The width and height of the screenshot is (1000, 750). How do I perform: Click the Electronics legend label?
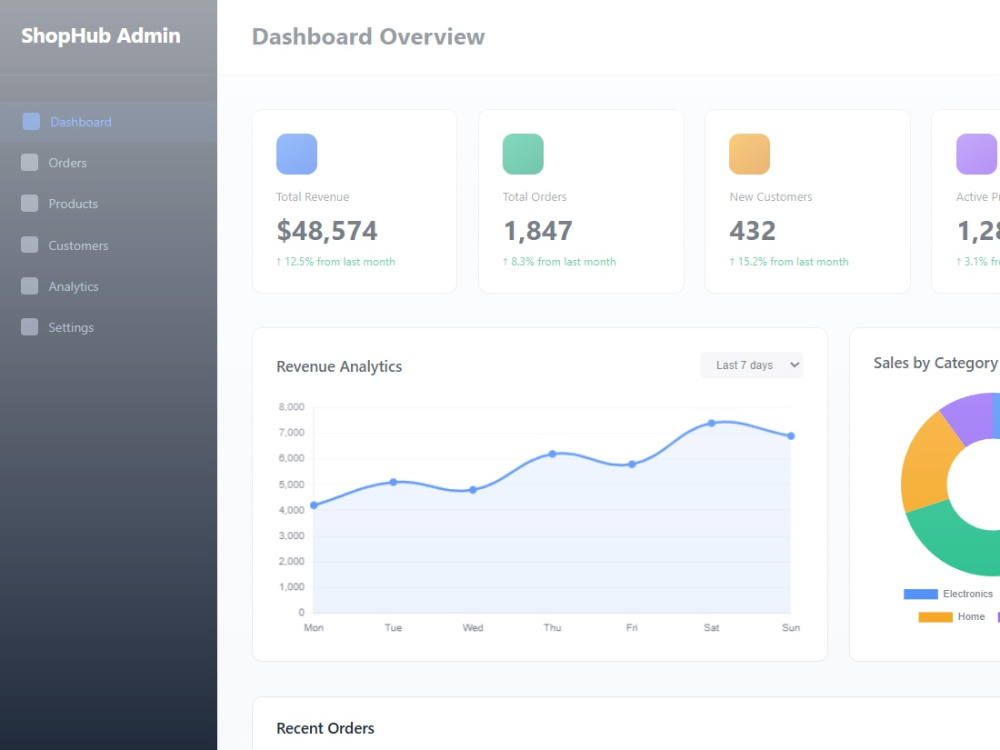[967, 594]
